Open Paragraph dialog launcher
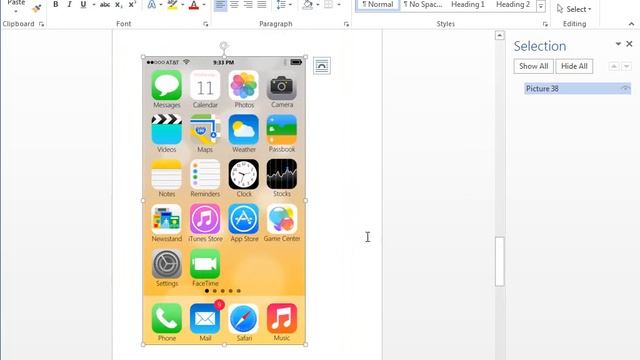This screenshot has width=640, height=360. point(347,24)
